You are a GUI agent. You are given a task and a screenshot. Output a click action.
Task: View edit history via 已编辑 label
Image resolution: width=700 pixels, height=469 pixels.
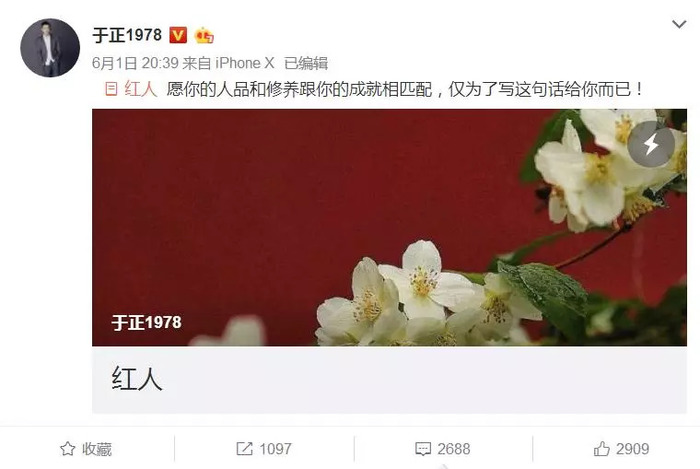click(x=306, y=63)
